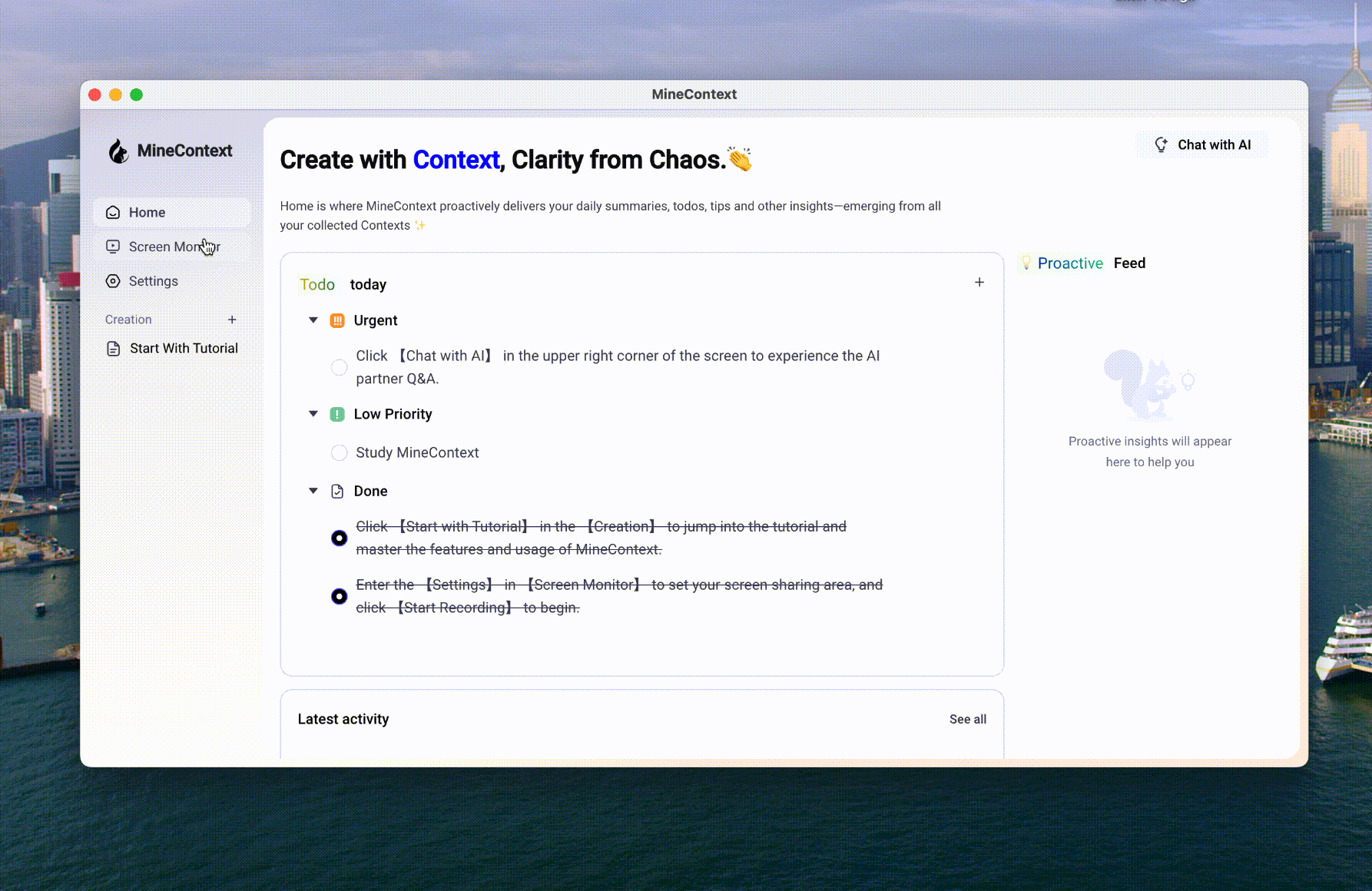
Task: See all latest activity
Action: 967,720
